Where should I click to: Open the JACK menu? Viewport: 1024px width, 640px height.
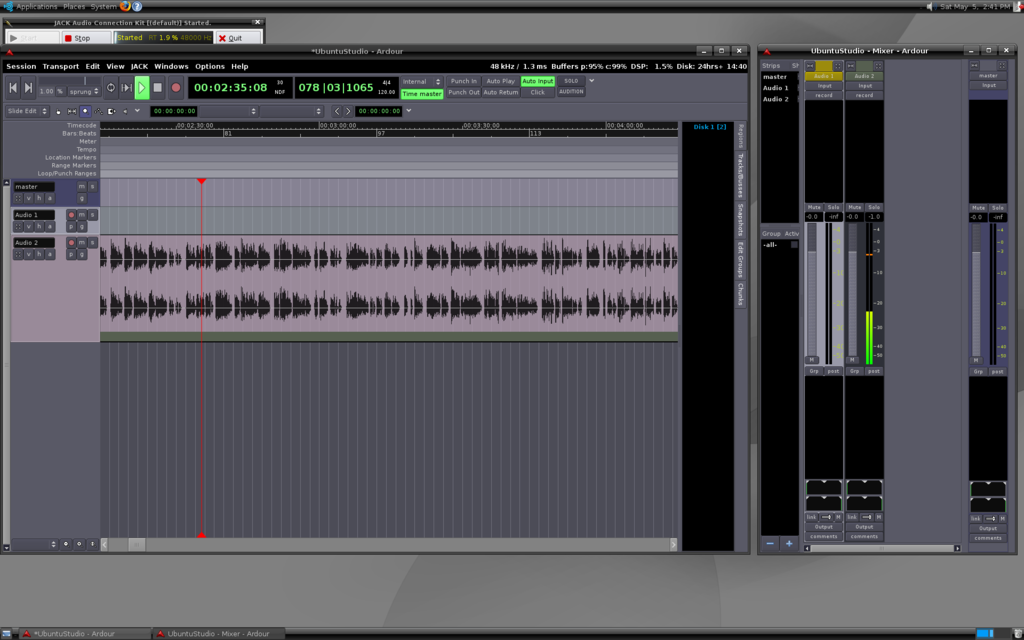point(139,66)
